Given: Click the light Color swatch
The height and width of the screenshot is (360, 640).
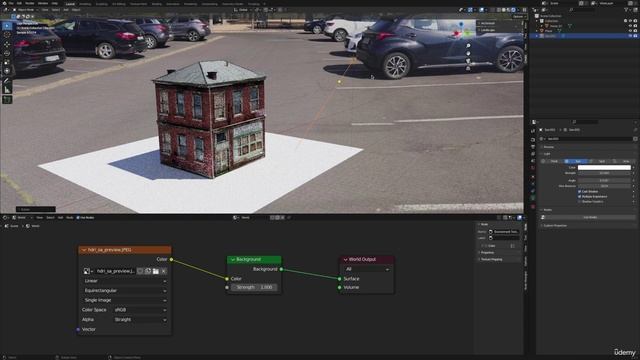Looking at the screenshot, I should [604, 167].
